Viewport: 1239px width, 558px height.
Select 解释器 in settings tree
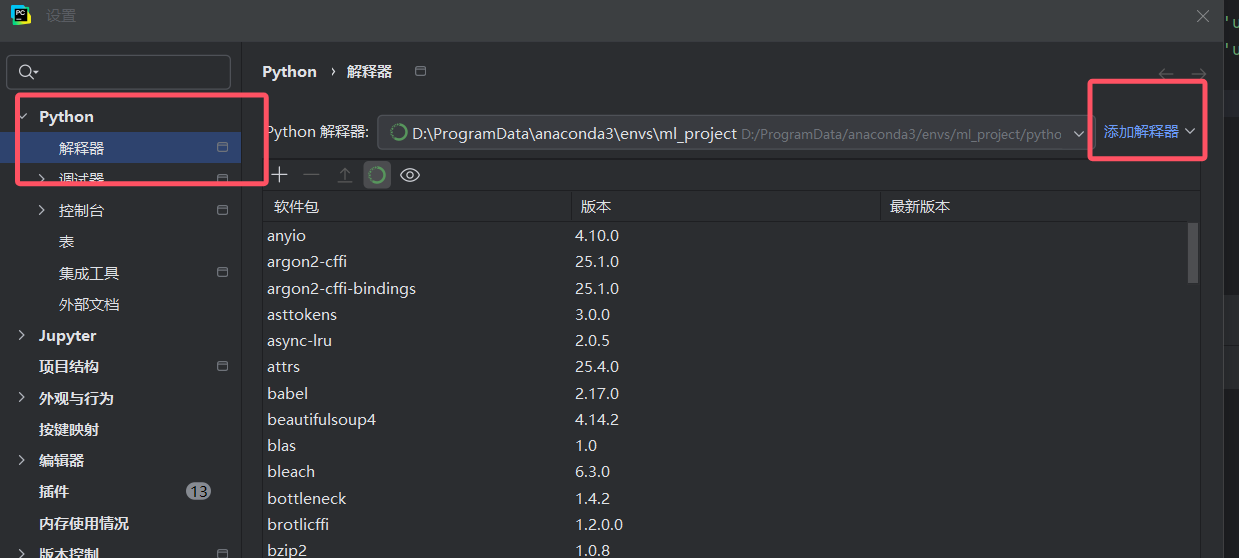coord(120,148)
